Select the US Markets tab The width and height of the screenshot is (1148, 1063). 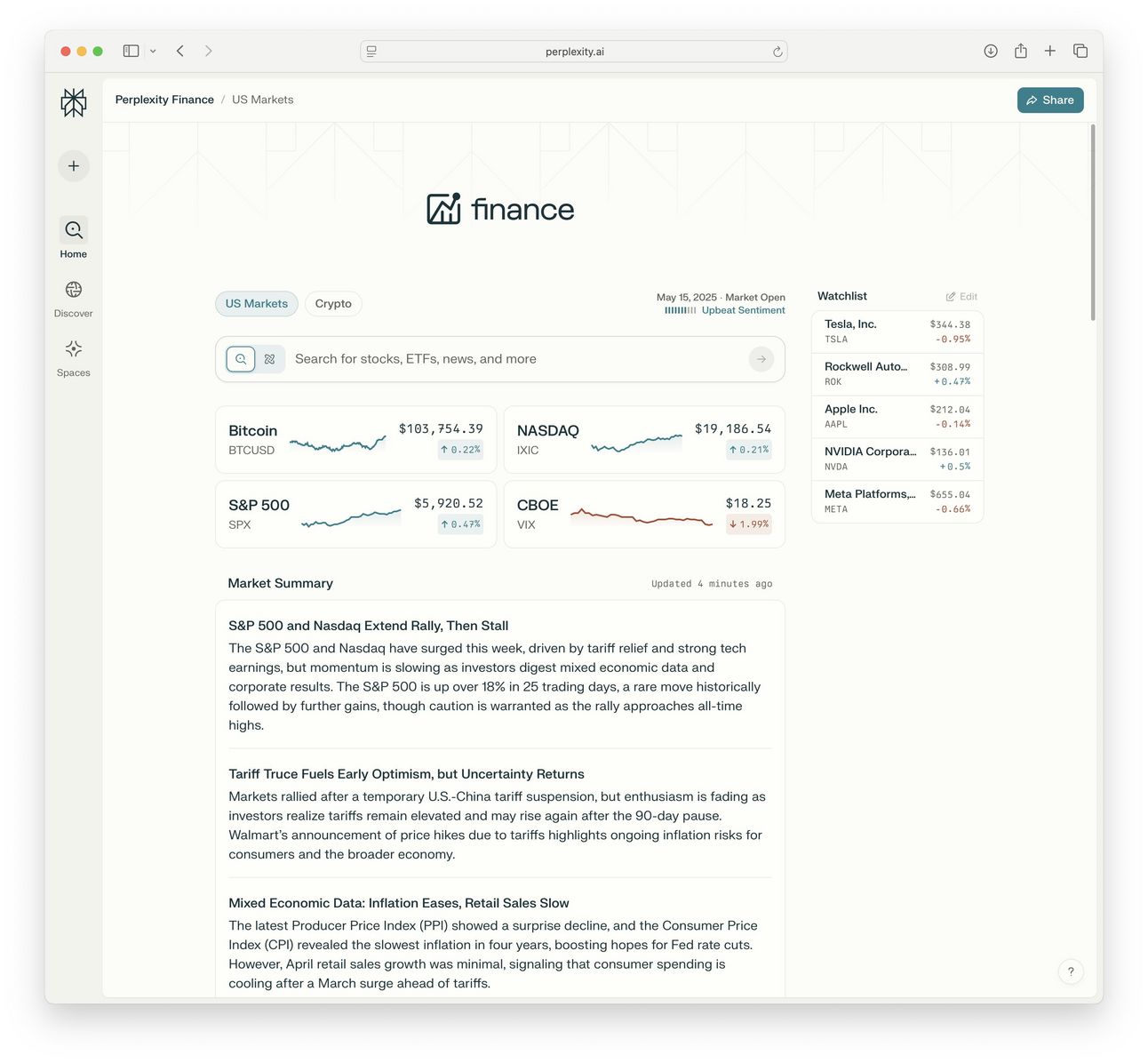[x=257, y=304]
